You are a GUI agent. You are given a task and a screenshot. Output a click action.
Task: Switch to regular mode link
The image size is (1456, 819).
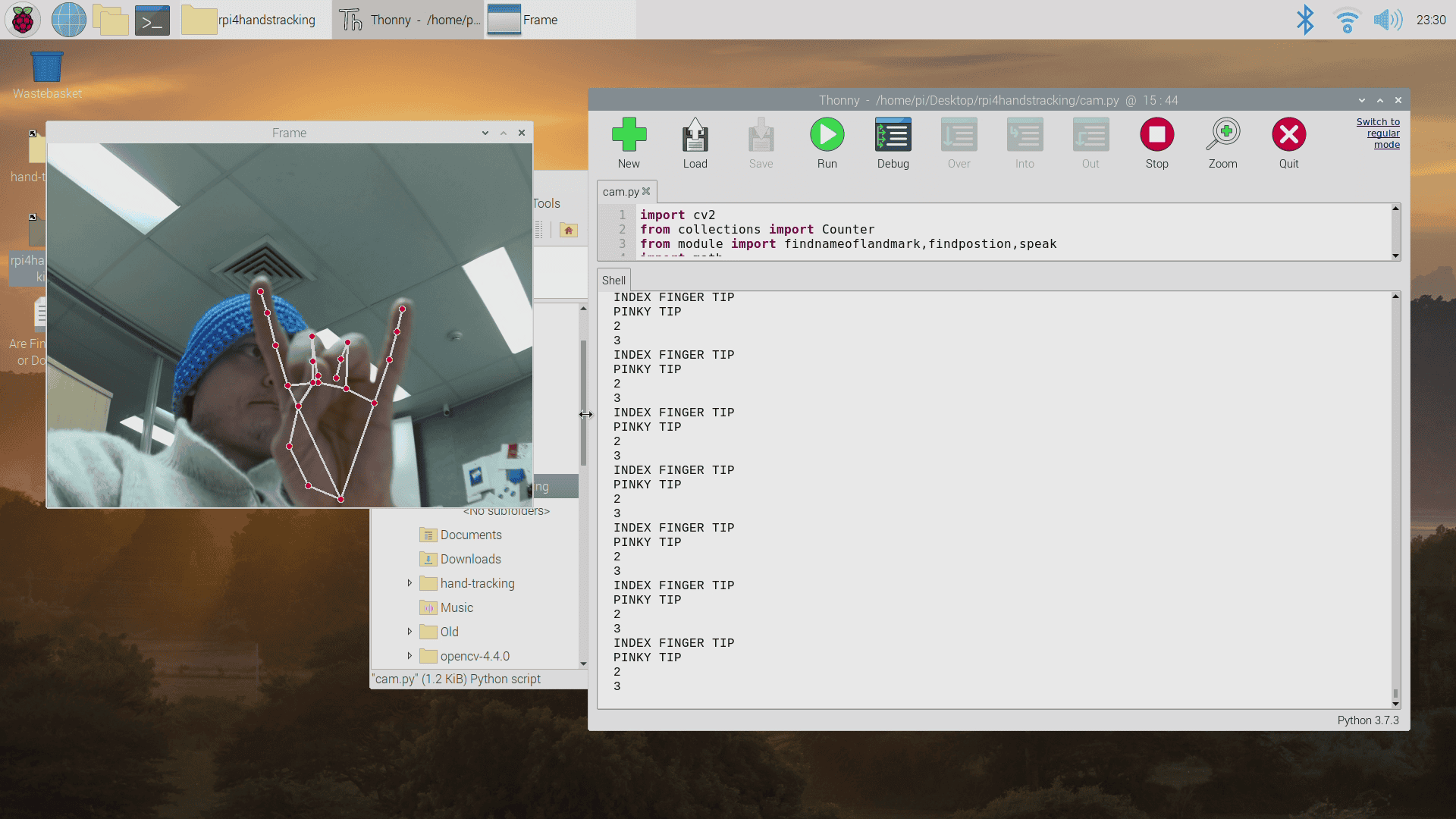1382,133
